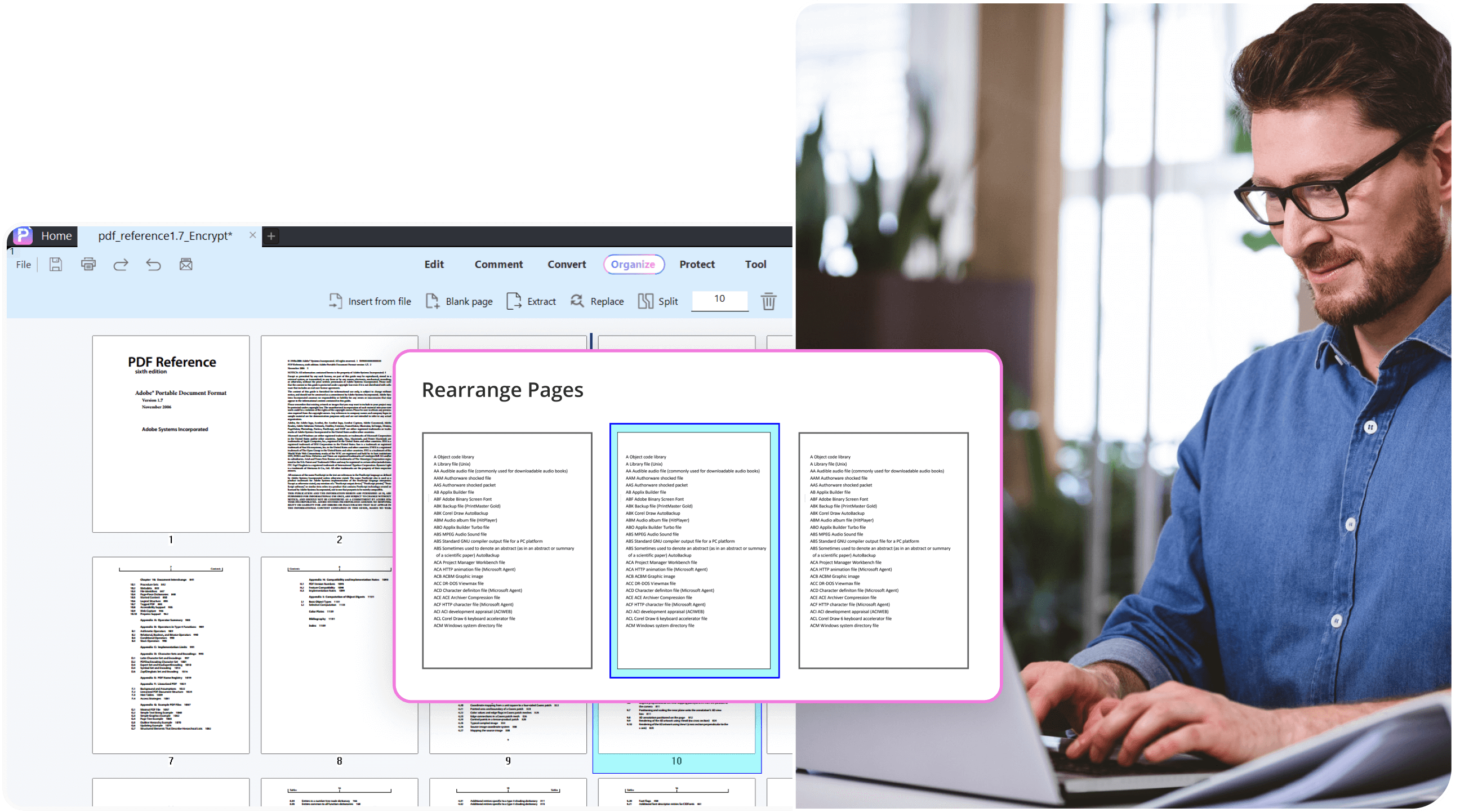This screenshot has height=812, width=1460.
Task: Select page 7 thumbnail
Action: click(x=171, y=655)
